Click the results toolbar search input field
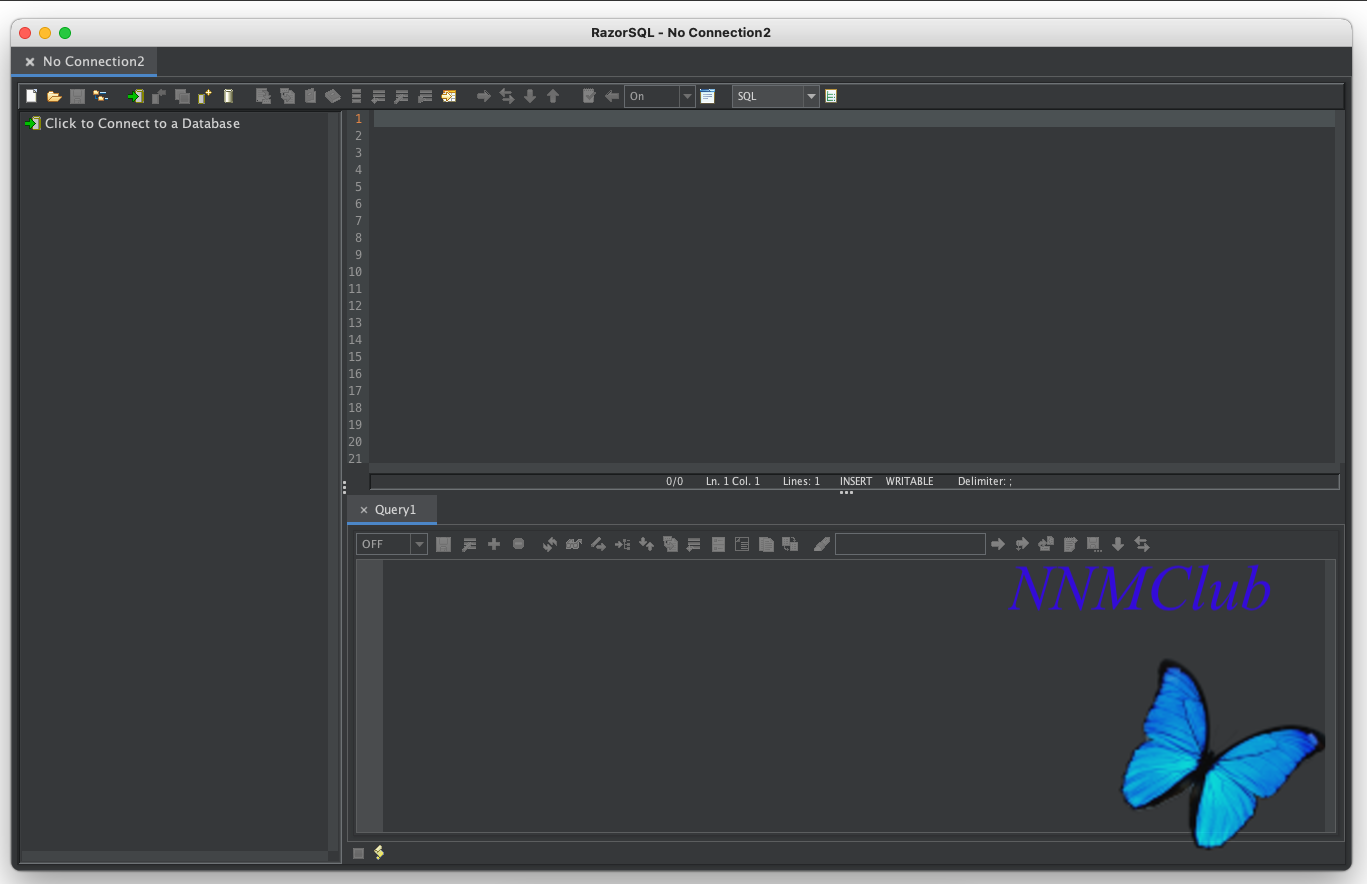 (x=910, y=544)
